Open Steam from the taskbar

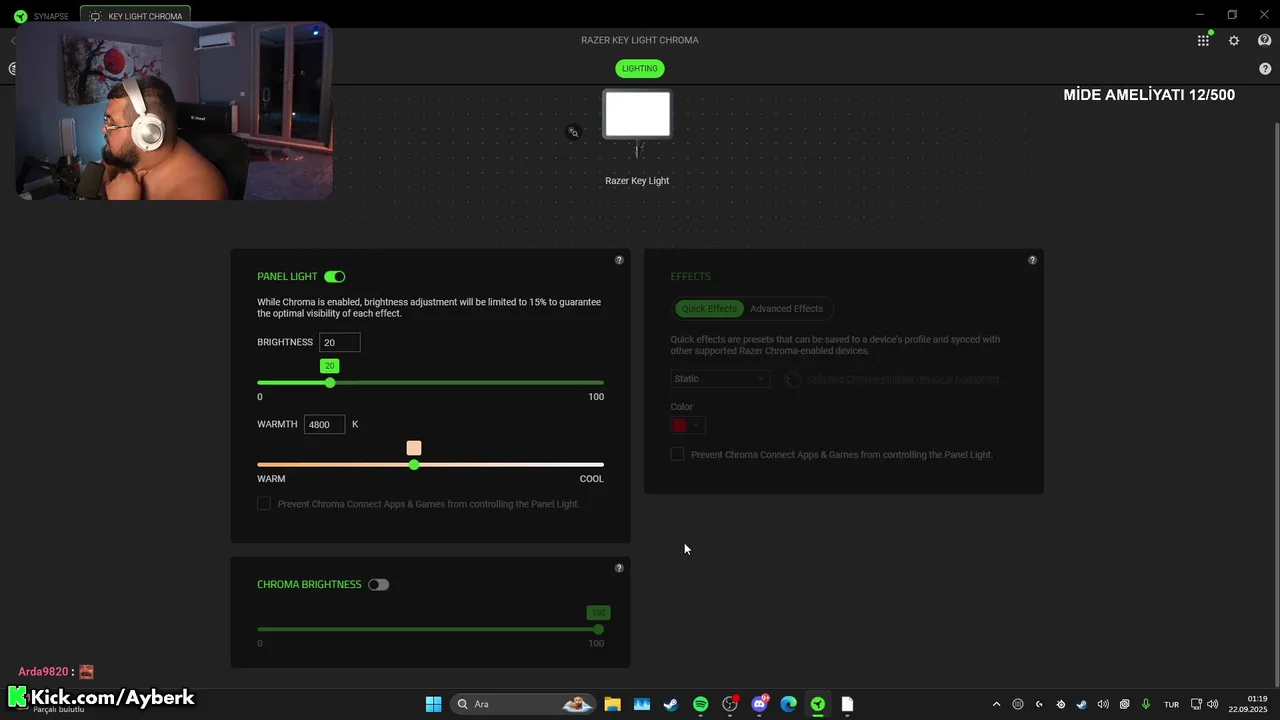(x=671, y=704)
